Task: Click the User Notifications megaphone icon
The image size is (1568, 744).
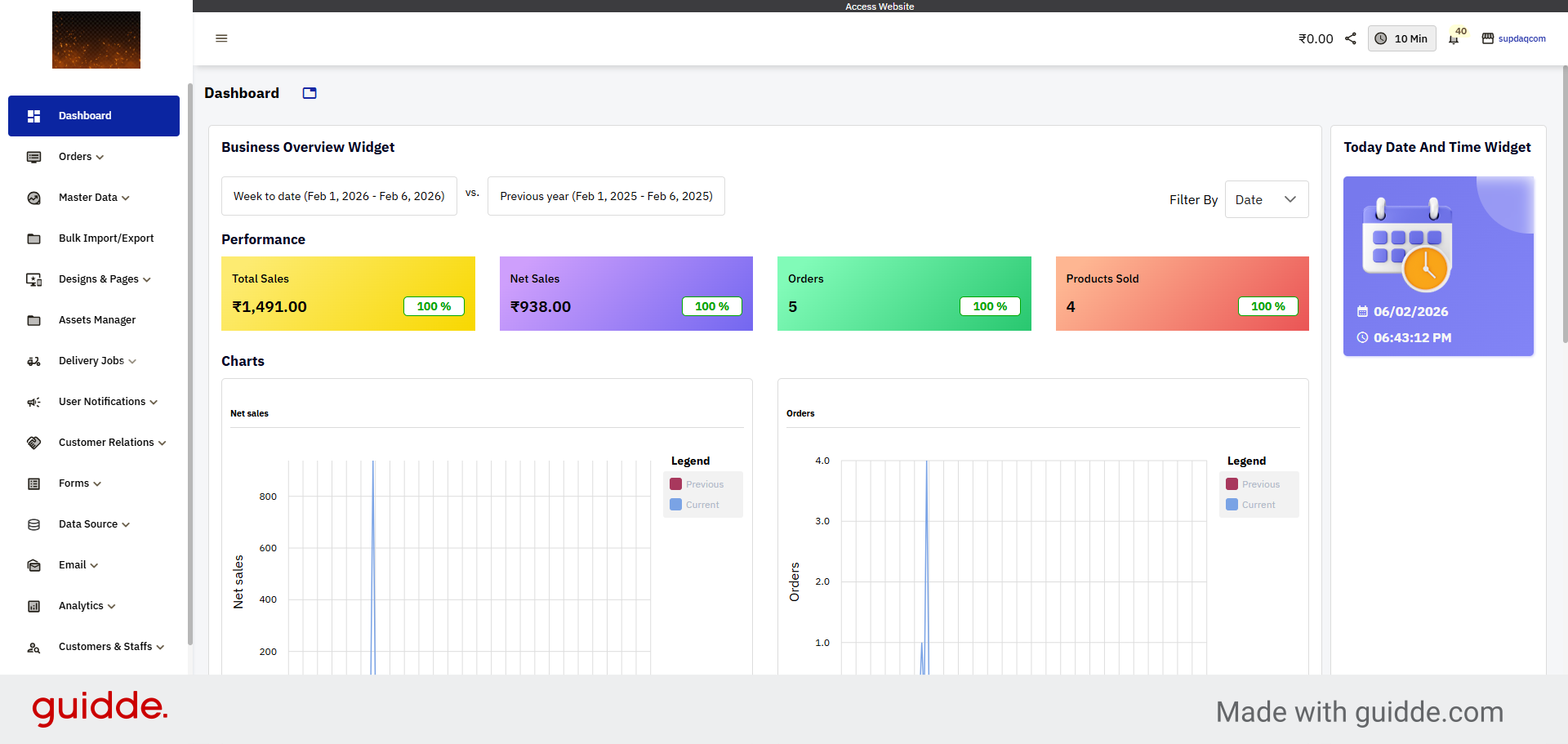Action: (33, 402)
